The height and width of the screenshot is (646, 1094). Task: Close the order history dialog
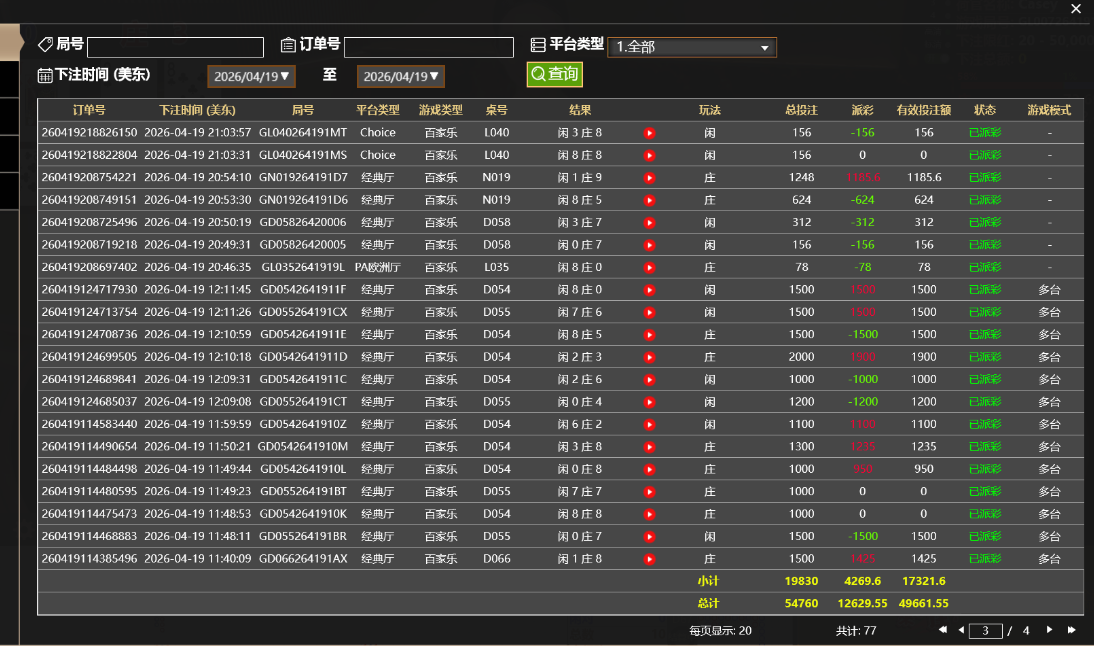1076,9
